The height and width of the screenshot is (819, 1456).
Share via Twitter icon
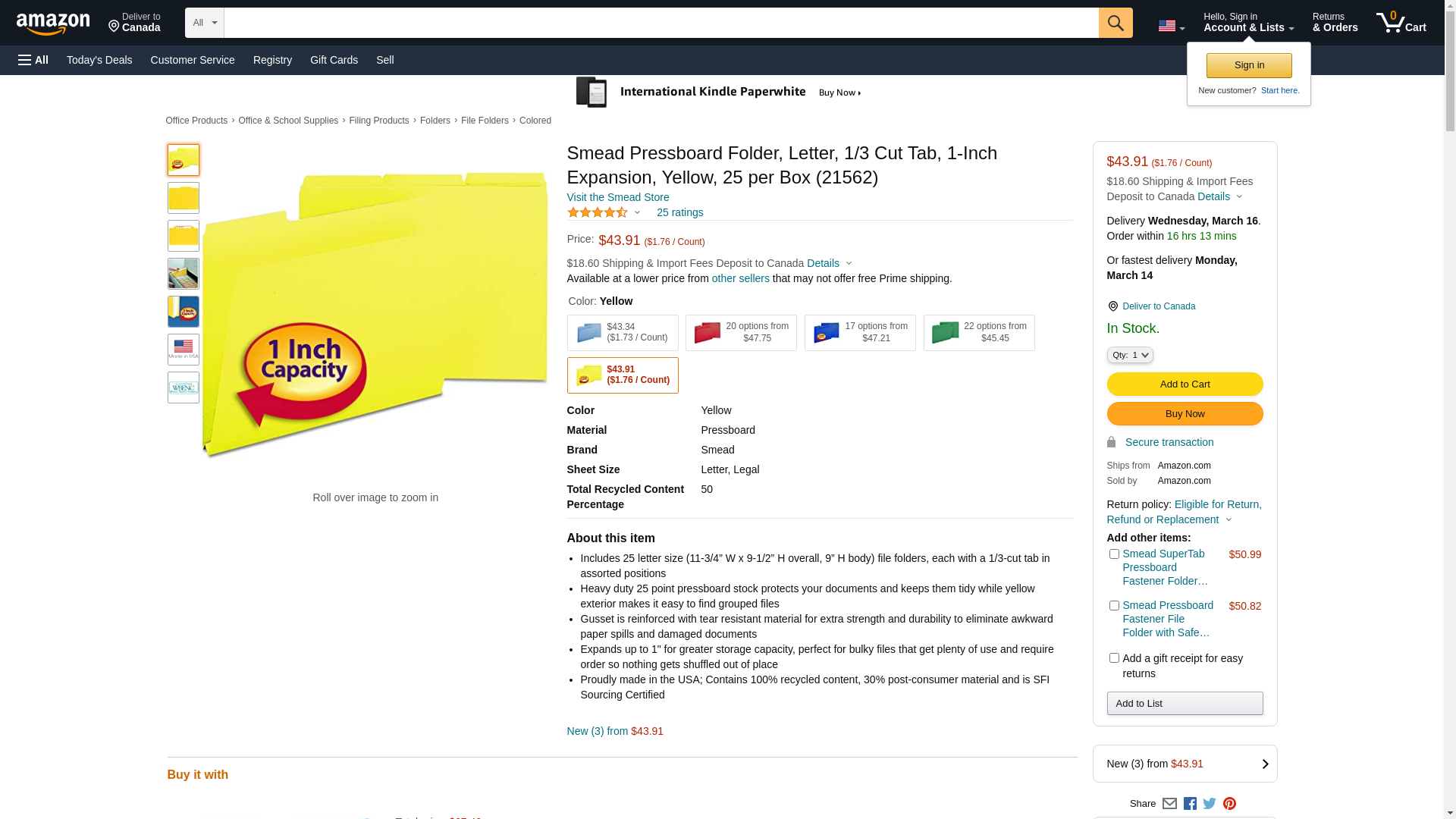pos(1210,804)
